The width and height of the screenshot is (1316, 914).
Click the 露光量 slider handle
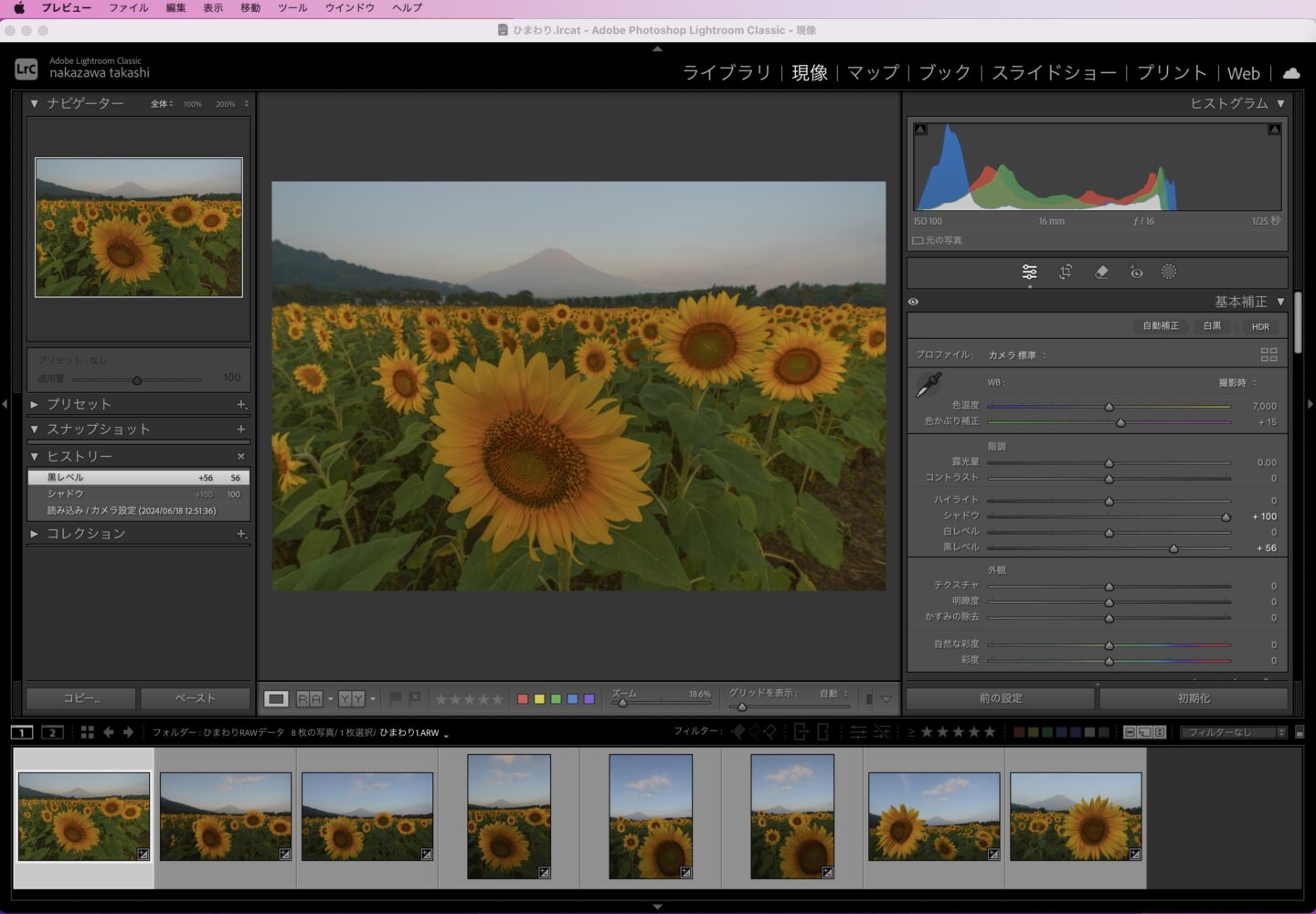point(1109,463)
